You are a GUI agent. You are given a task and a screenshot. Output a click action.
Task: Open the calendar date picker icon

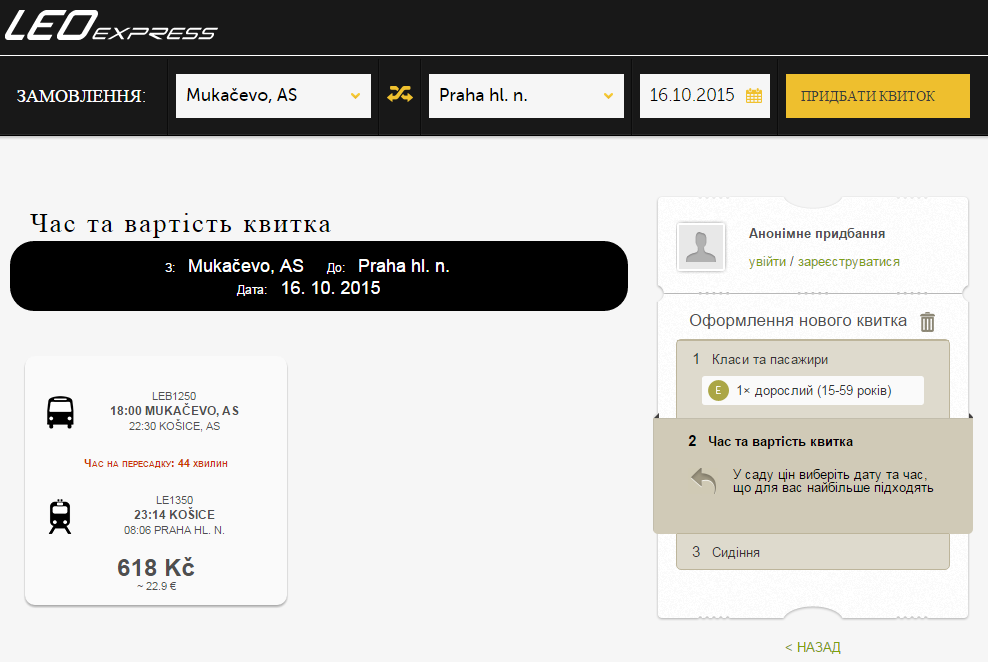tap(754, 96)
